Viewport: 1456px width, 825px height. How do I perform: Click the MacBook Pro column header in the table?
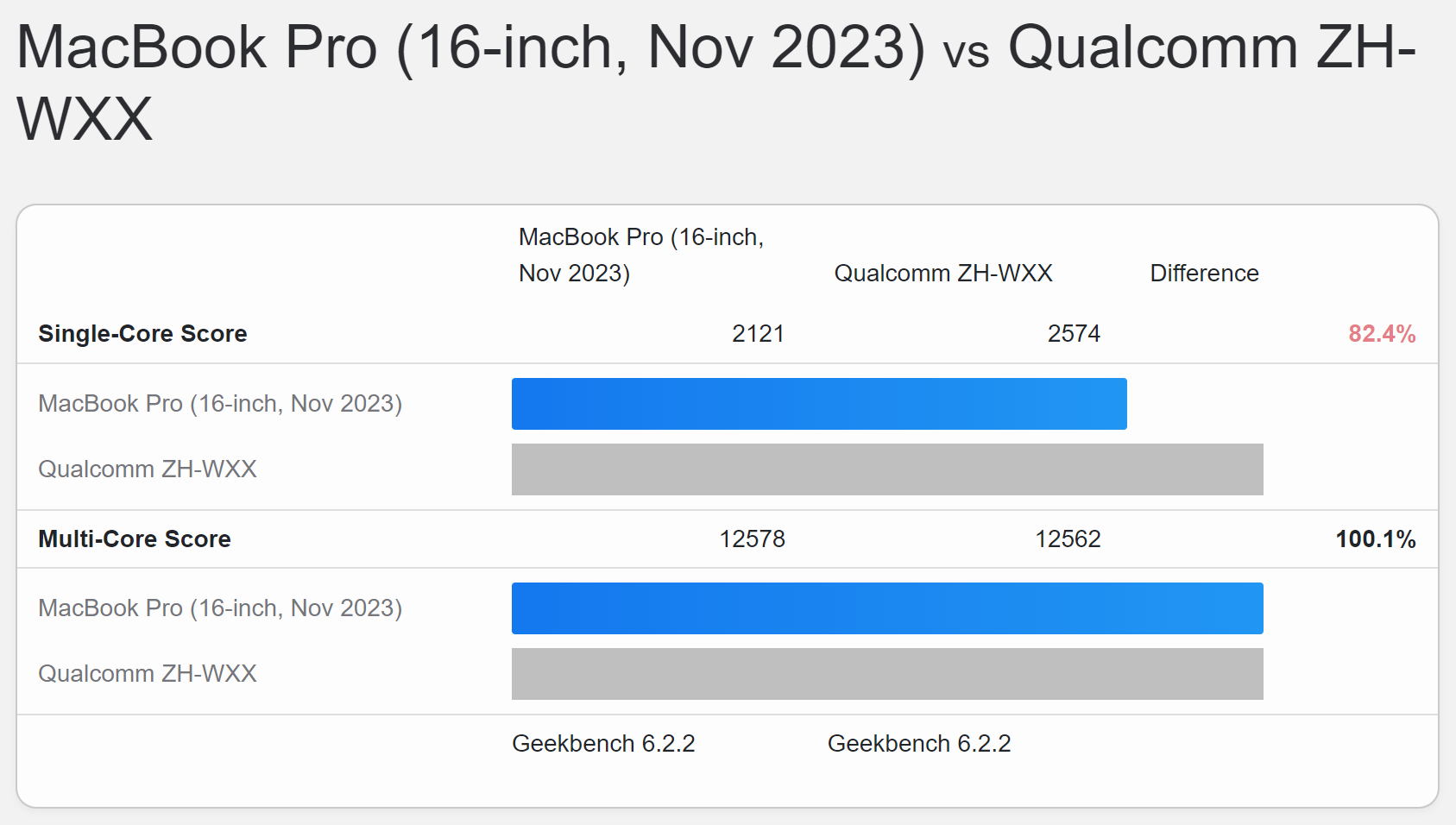[641, 255]
